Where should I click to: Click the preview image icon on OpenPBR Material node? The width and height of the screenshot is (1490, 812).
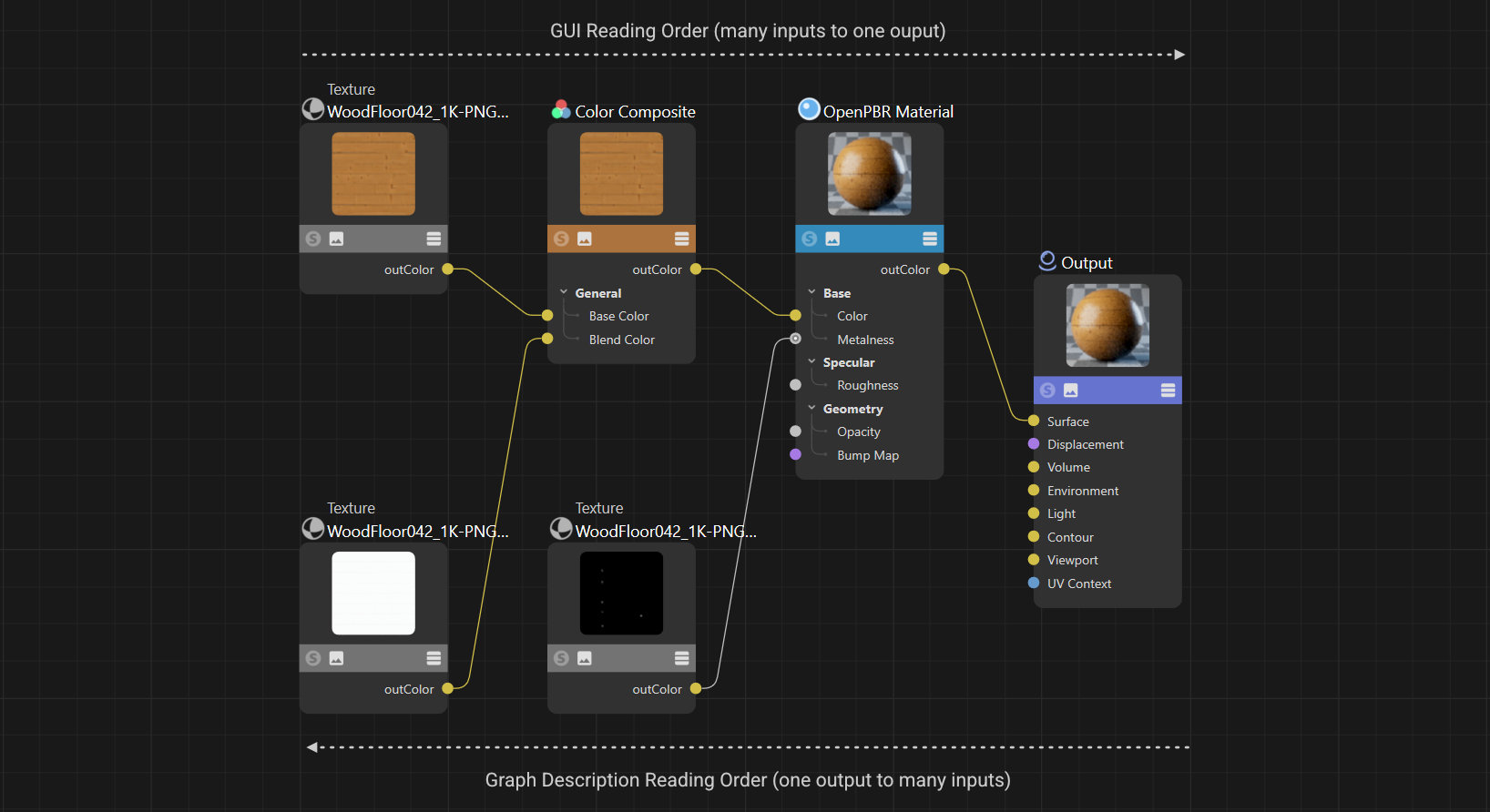pos(832,239)
